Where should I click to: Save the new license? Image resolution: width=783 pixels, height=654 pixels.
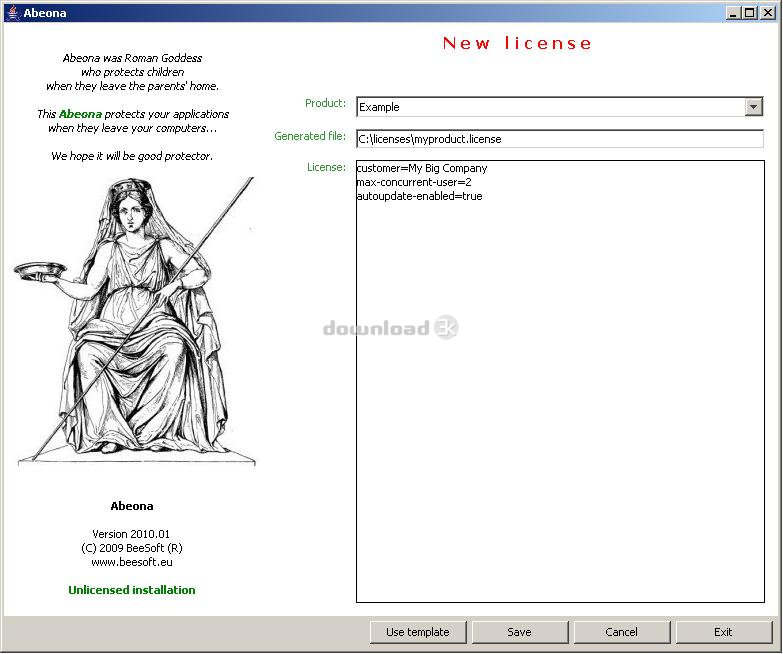coord(519,632)
